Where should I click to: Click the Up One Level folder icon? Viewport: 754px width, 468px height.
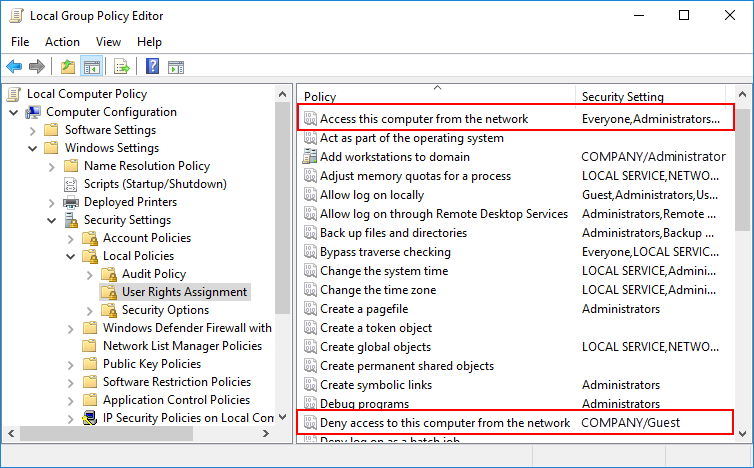(x=67, y=67)
